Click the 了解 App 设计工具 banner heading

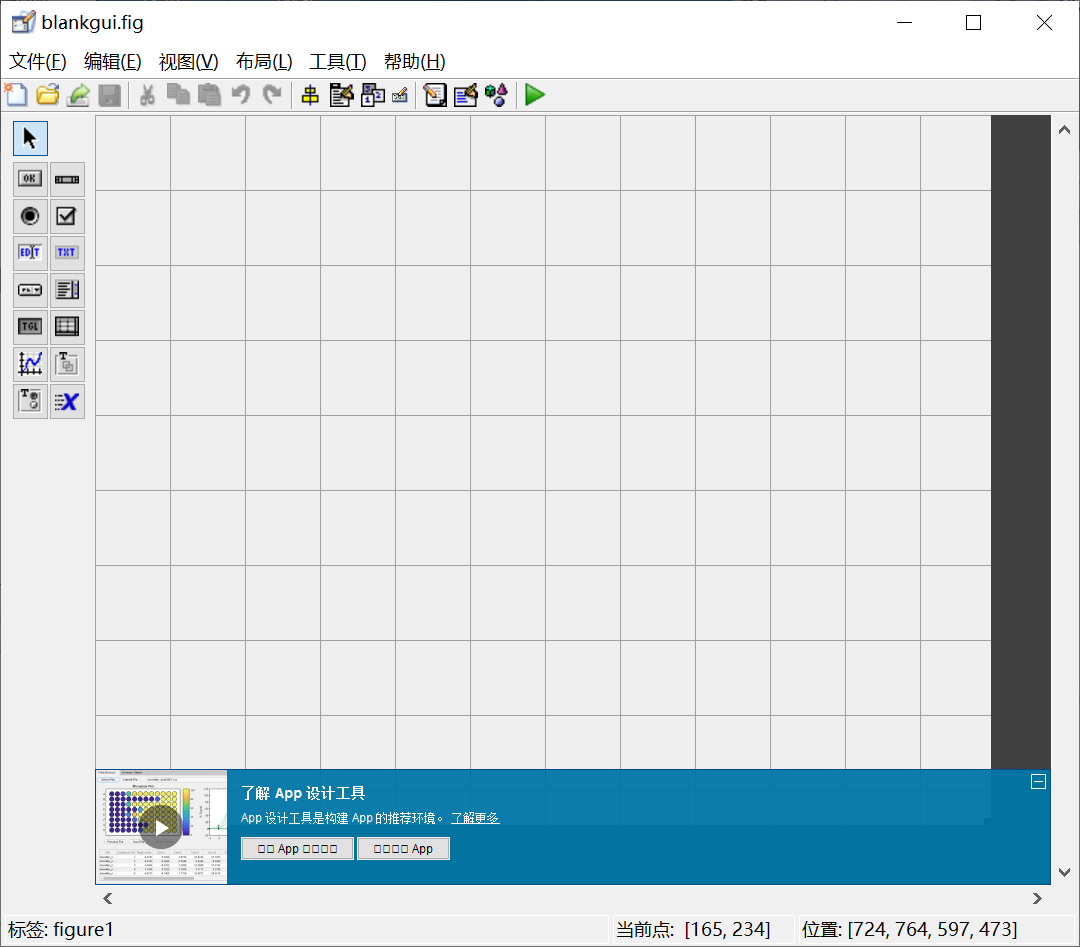[303, 793]
